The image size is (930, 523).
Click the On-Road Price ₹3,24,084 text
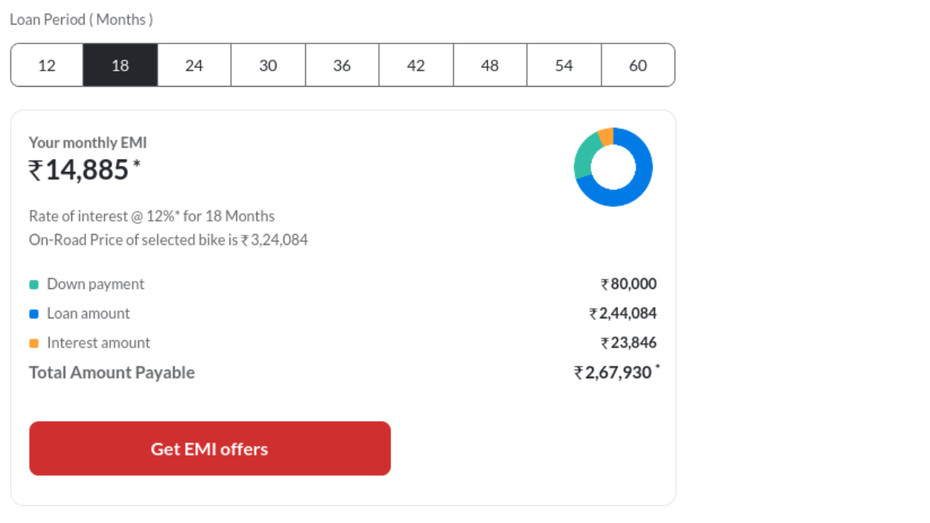tap(168, 240)
